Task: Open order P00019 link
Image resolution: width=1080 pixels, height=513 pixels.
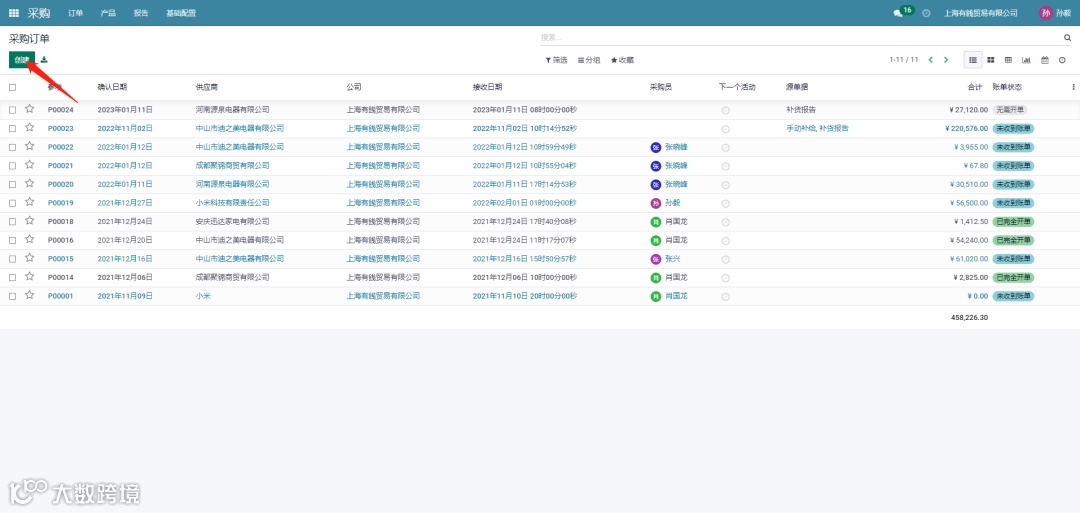Action: tap(61, 203)
